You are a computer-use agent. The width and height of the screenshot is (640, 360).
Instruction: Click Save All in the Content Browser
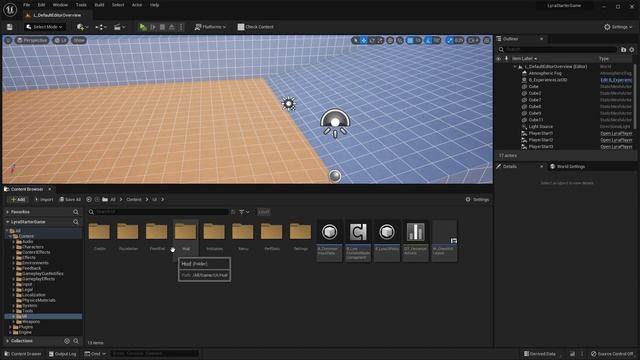click(70, 200)
